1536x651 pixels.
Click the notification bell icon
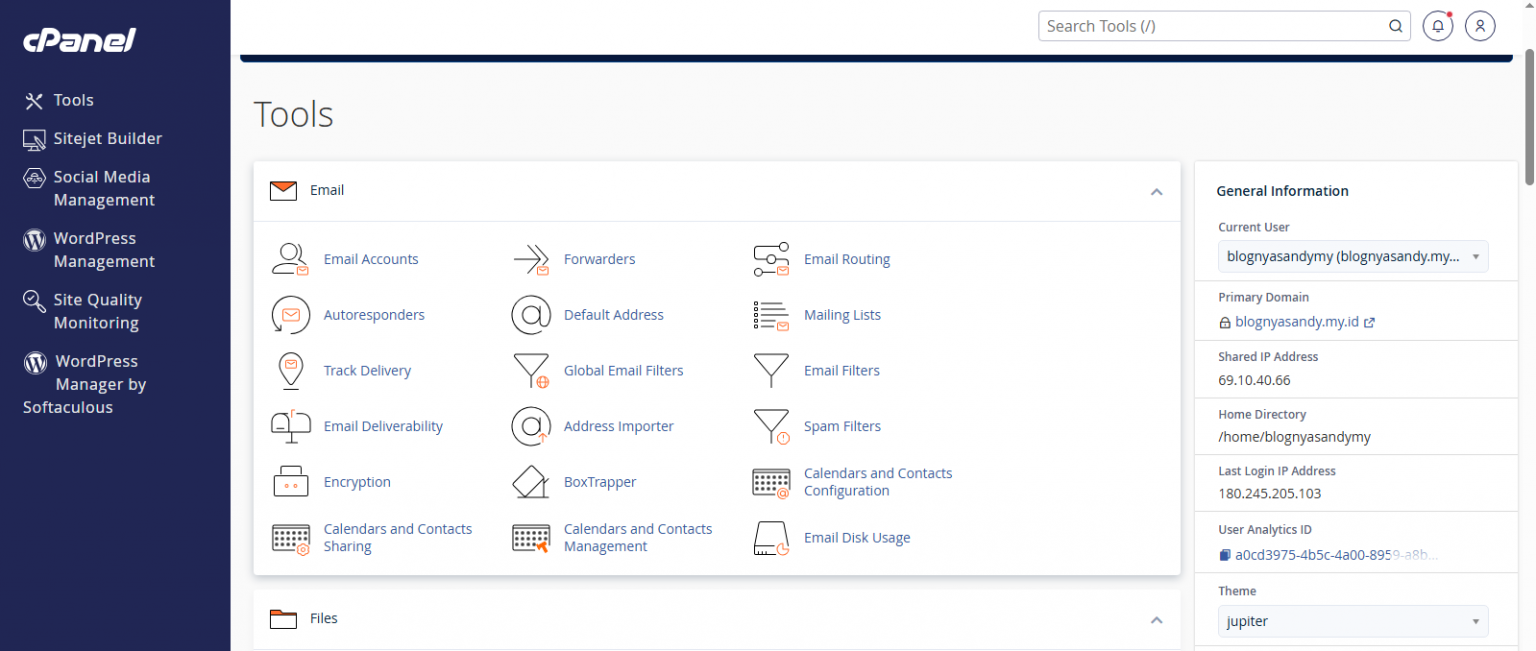pyautogui.click(x=1437, y=25)
